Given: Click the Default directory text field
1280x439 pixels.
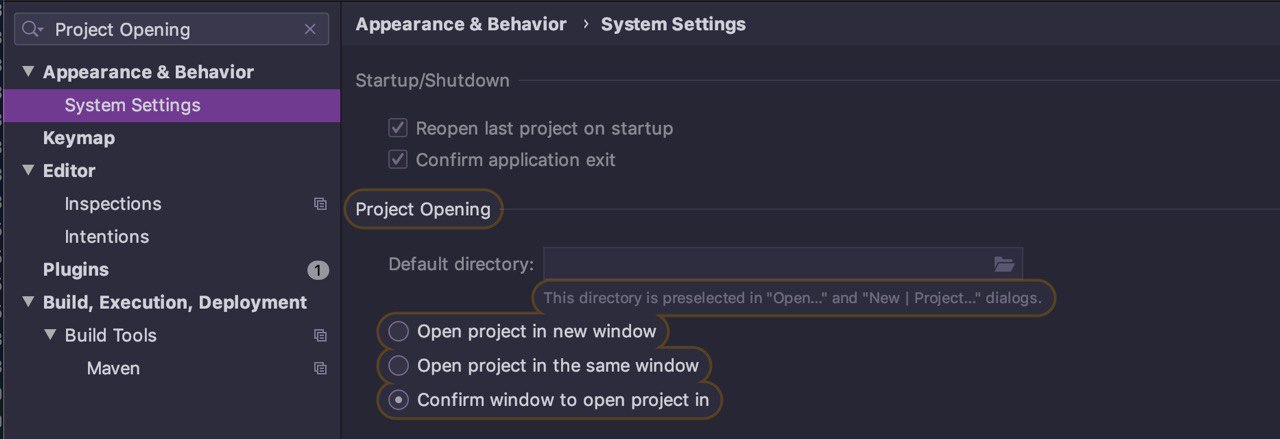Looking at the screenshot, I should click(x=765, y=264).
